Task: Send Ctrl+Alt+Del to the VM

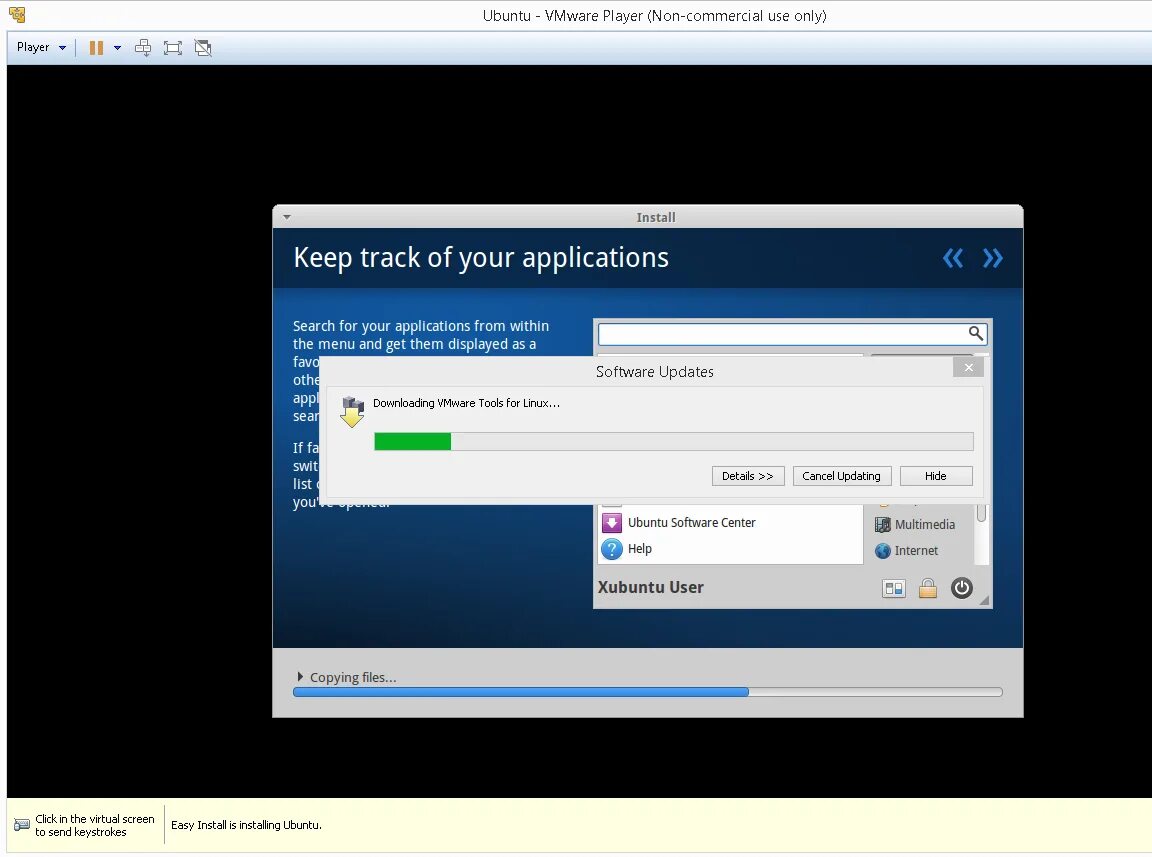Action: point(143,48)
